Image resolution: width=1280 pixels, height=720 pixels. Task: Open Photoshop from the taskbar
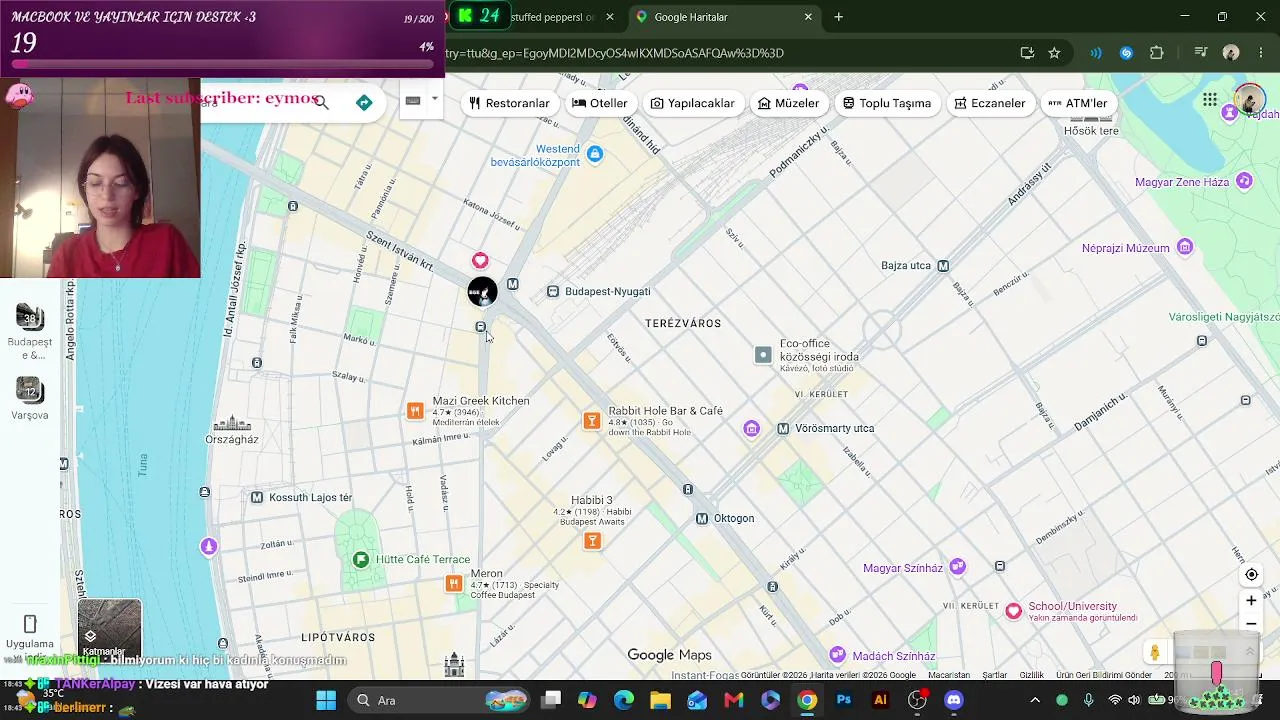(x=843, y=700)
